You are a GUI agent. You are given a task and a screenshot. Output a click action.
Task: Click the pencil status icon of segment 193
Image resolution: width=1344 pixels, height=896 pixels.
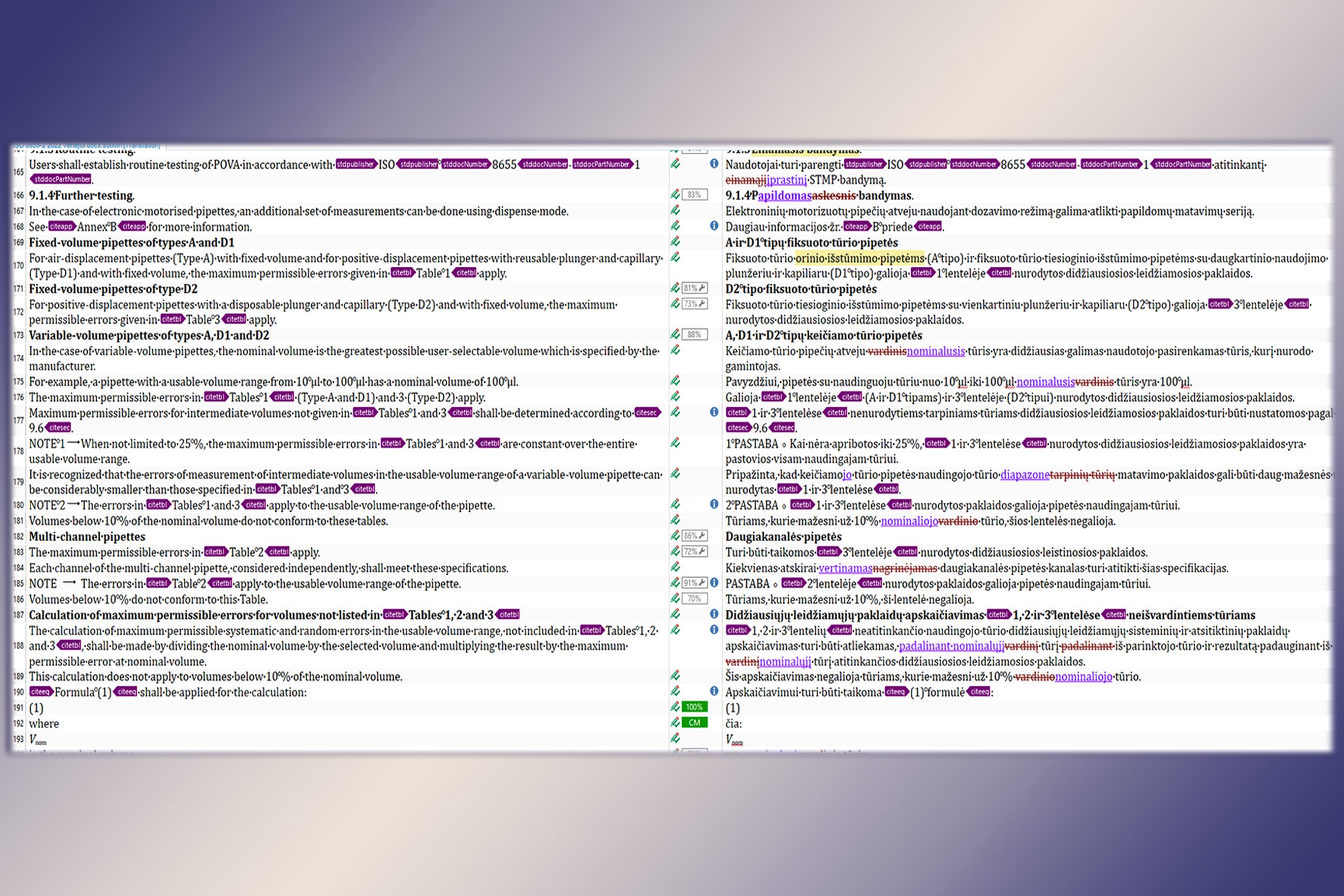(x=676, y=738)
